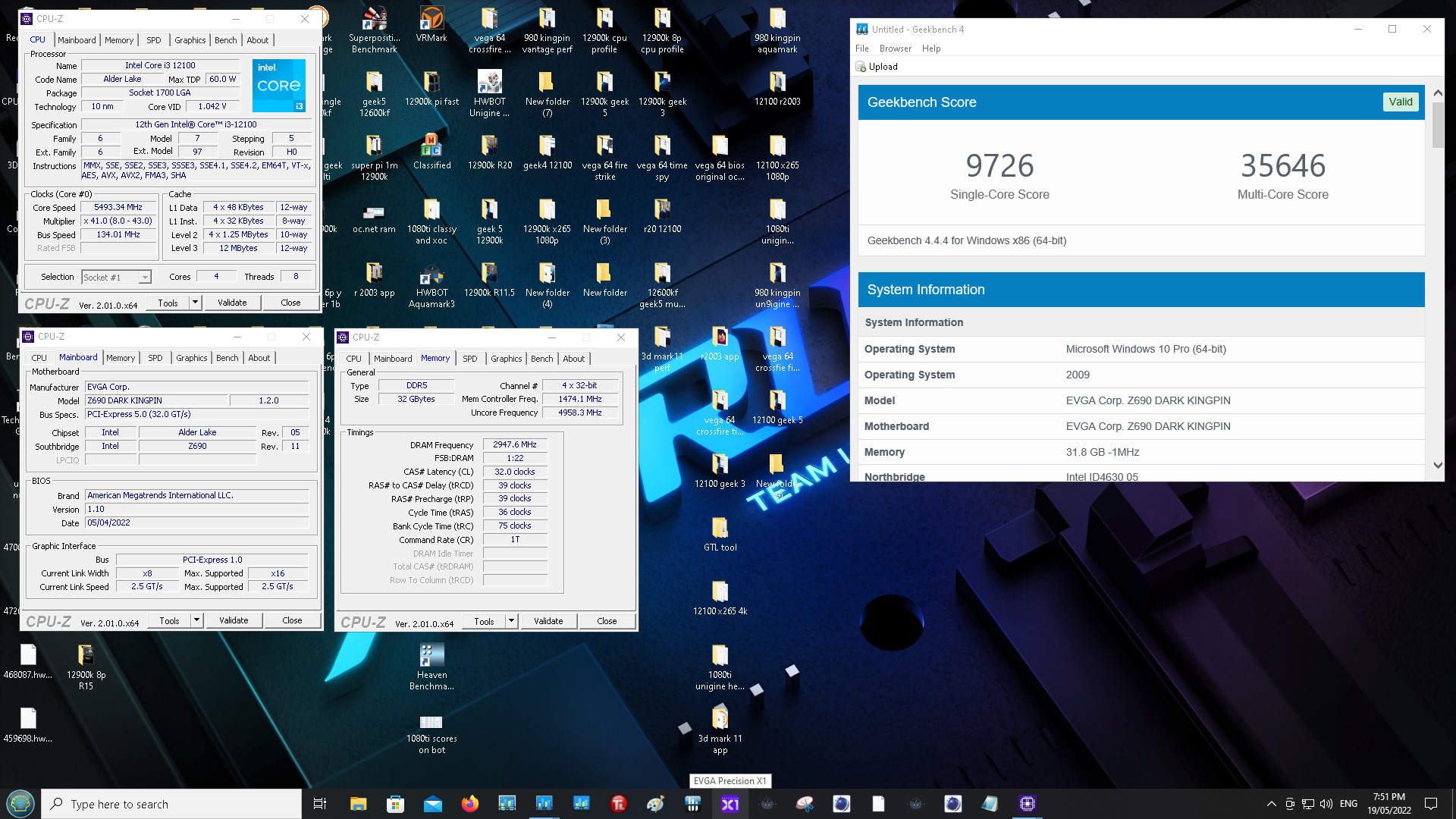The width and height of the screenshot is (1456, 819).
Task: Click the 35646 Multi-Core Score value
Action: click(x=1283, y=165)
